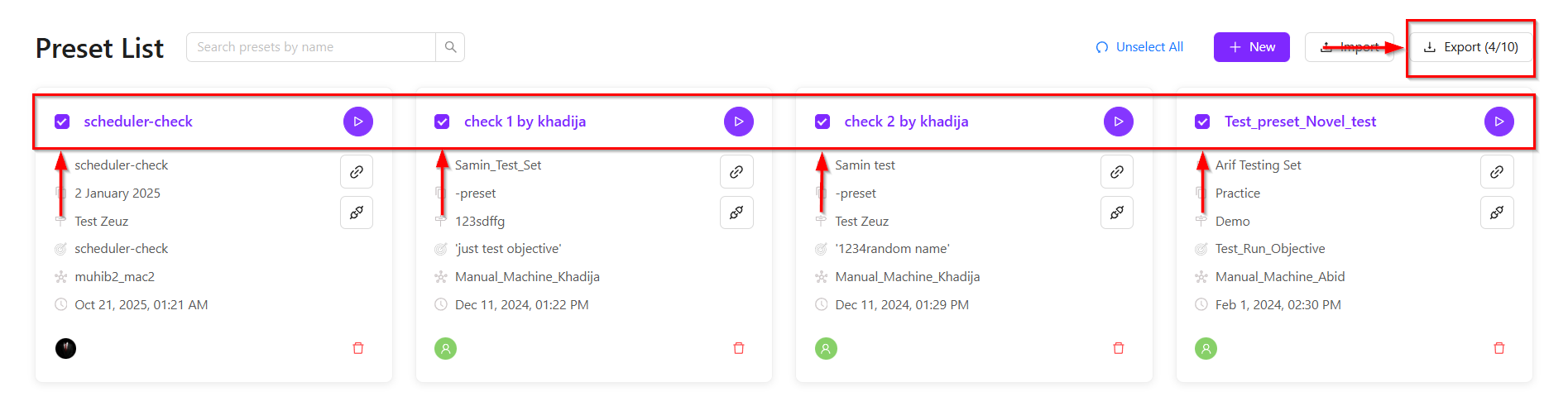Focus the Search presets by name field
This screenshot has height=406, width=1568.
pos(311,47)
